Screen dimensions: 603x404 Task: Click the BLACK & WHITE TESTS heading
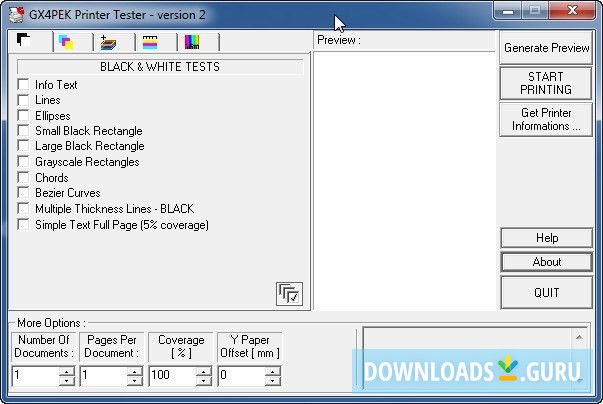160,67
